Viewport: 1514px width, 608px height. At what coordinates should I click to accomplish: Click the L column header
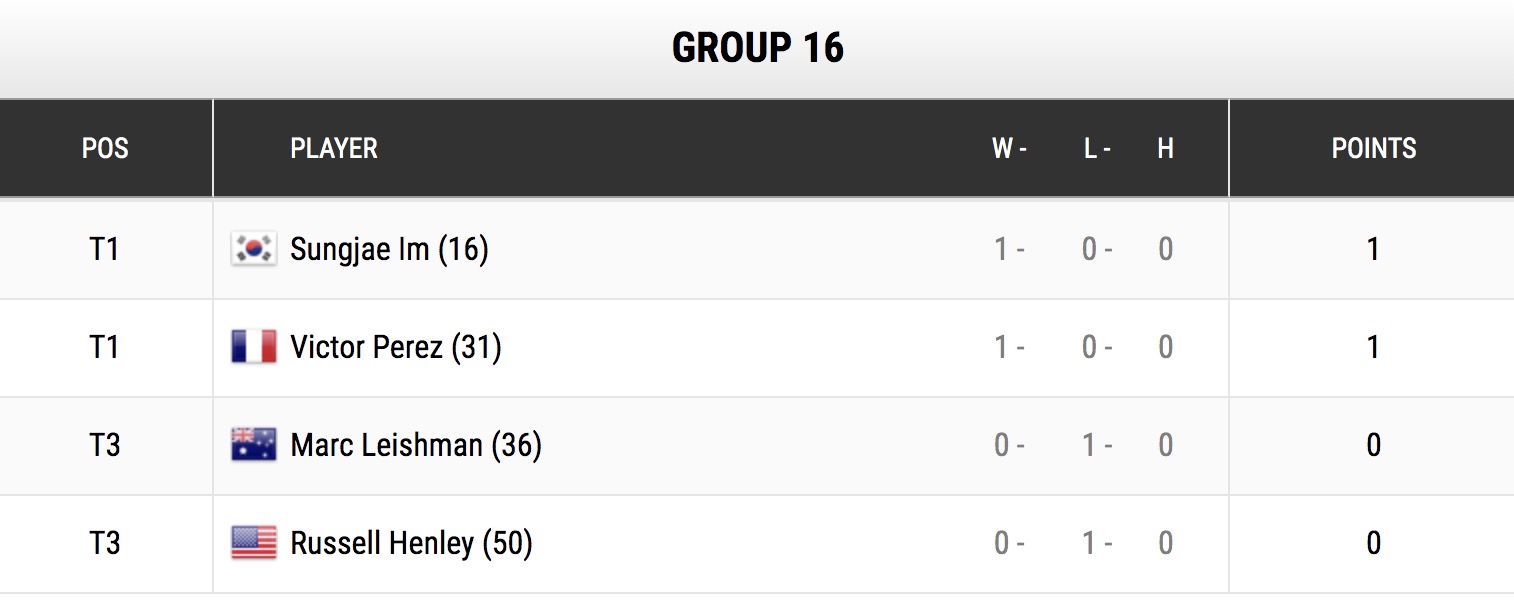point(1097,149)
